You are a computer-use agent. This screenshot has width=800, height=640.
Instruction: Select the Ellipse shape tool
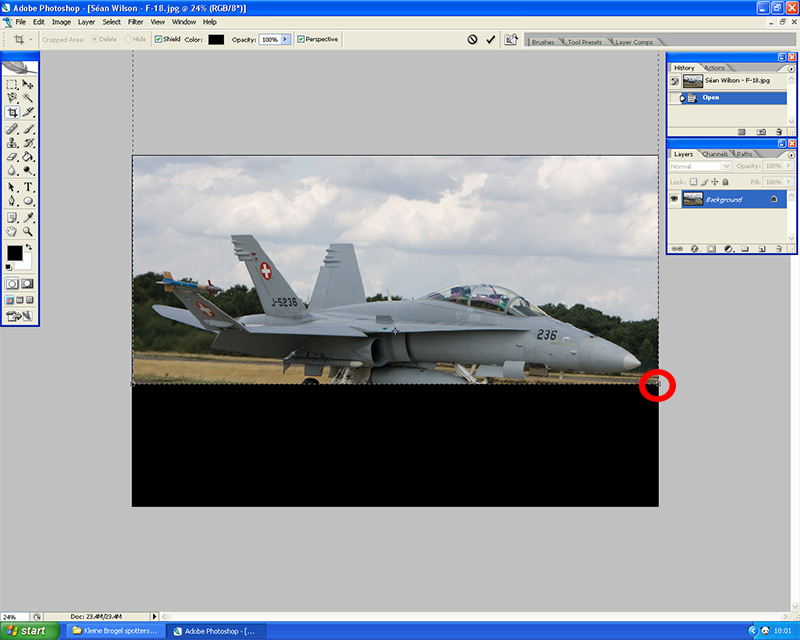pos(28,201)
